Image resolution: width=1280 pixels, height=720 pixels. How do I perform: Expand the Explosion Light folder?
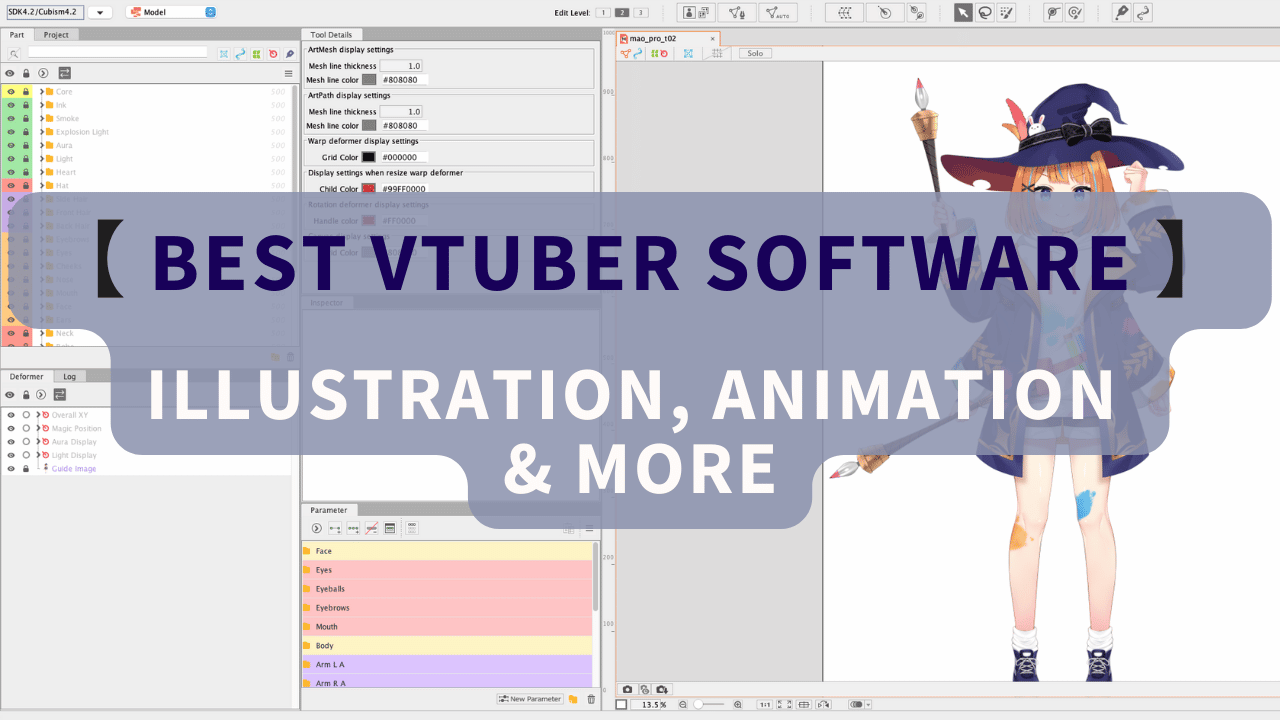click(41, 132)
